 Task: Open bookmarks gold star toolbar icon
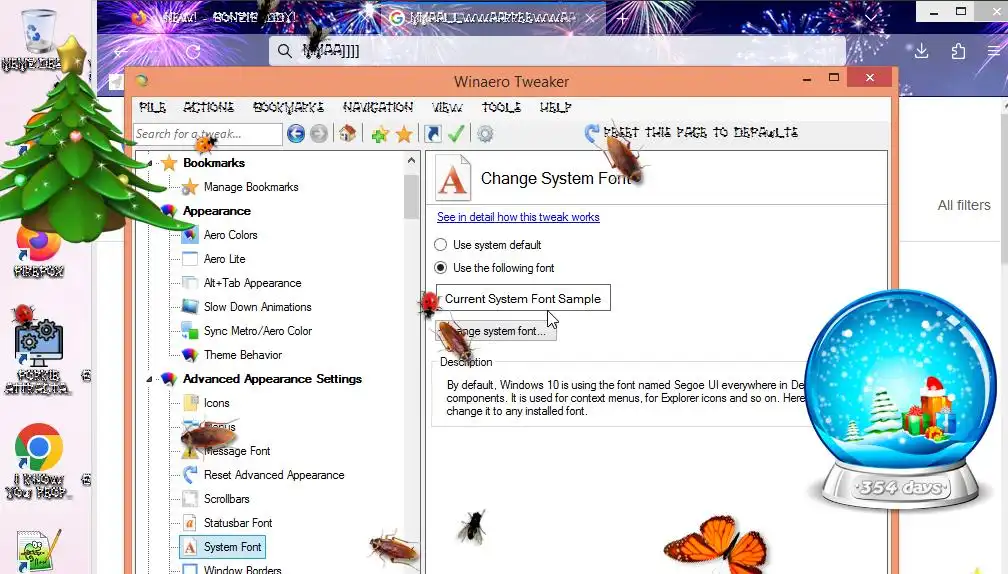(404, 134)
